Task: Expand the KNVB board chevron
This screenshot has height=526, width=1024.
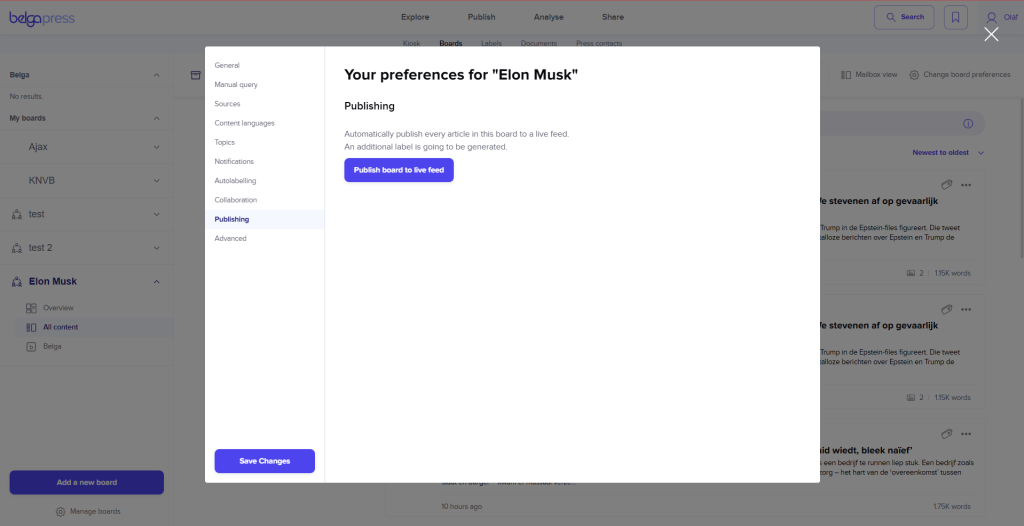Action: (x=156, y=181)
